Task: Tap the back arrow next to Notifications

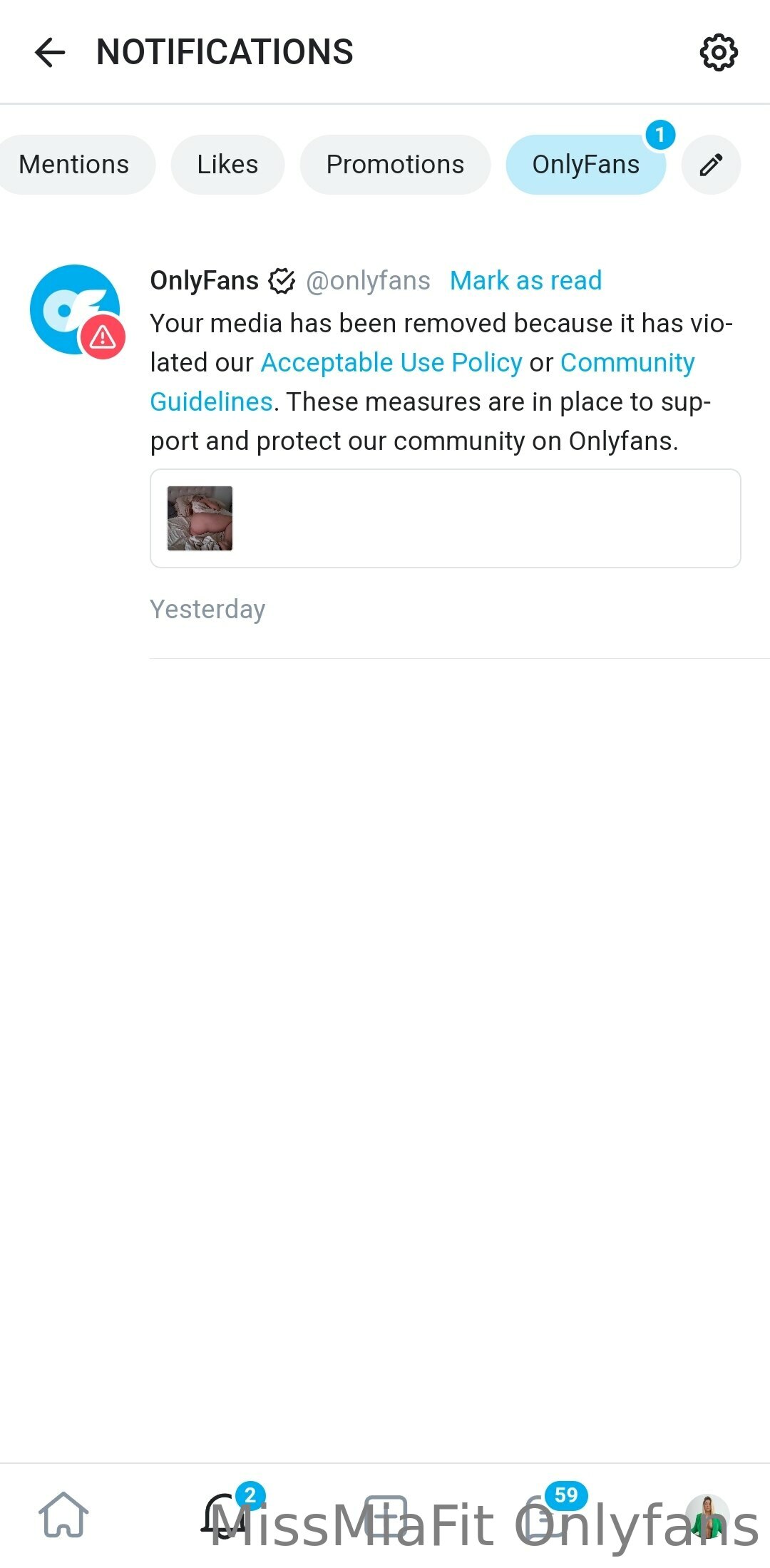Action: (50, 52)
